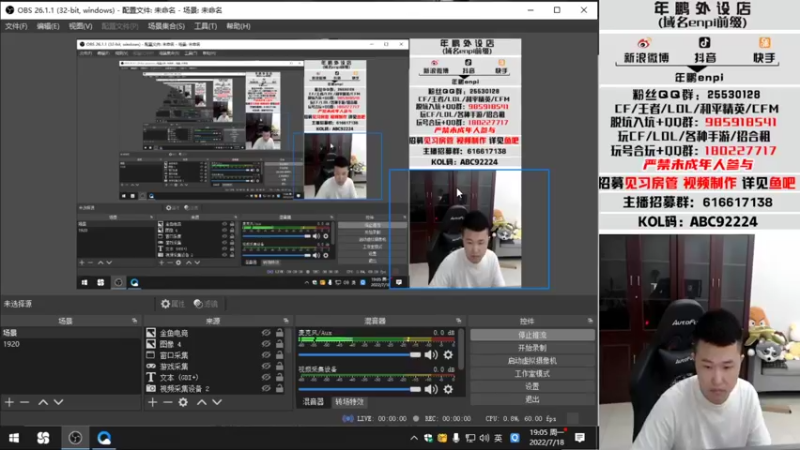The width and height of the screenshot is (800, 450).
Task: Select the 文本 (GDI+) source row
Action: 215,378
